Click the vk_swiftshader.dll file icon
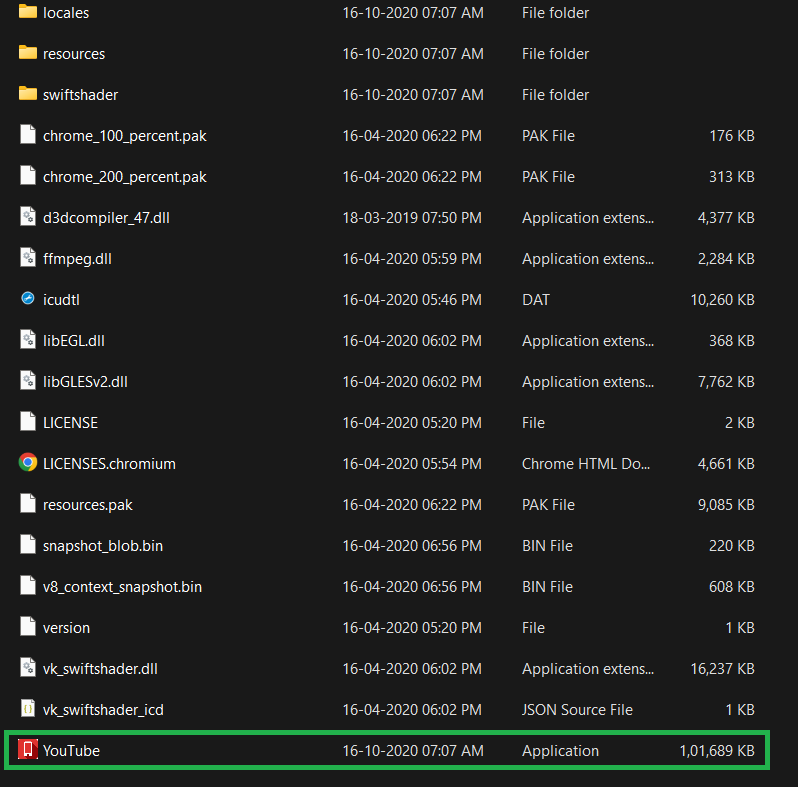Image resolution: width=798 pixels, height=787 pixels. pyautogui.click(x=27, y=667)
